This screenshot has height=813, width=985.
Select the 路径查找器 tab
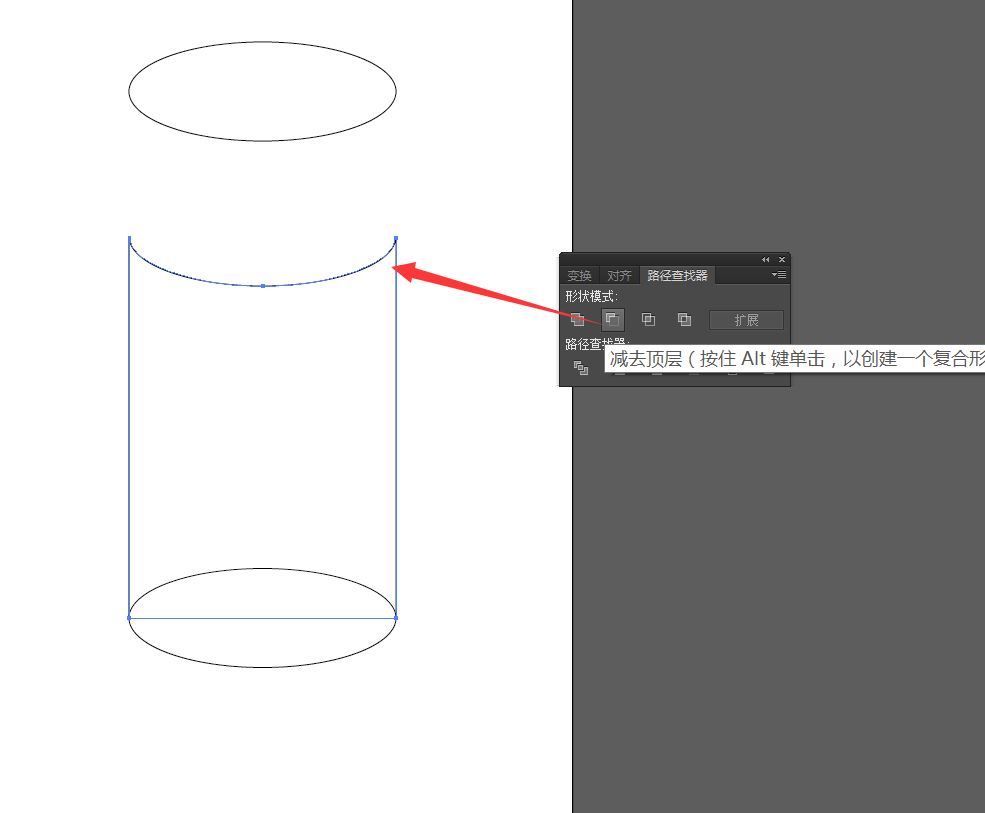point(677,276)
